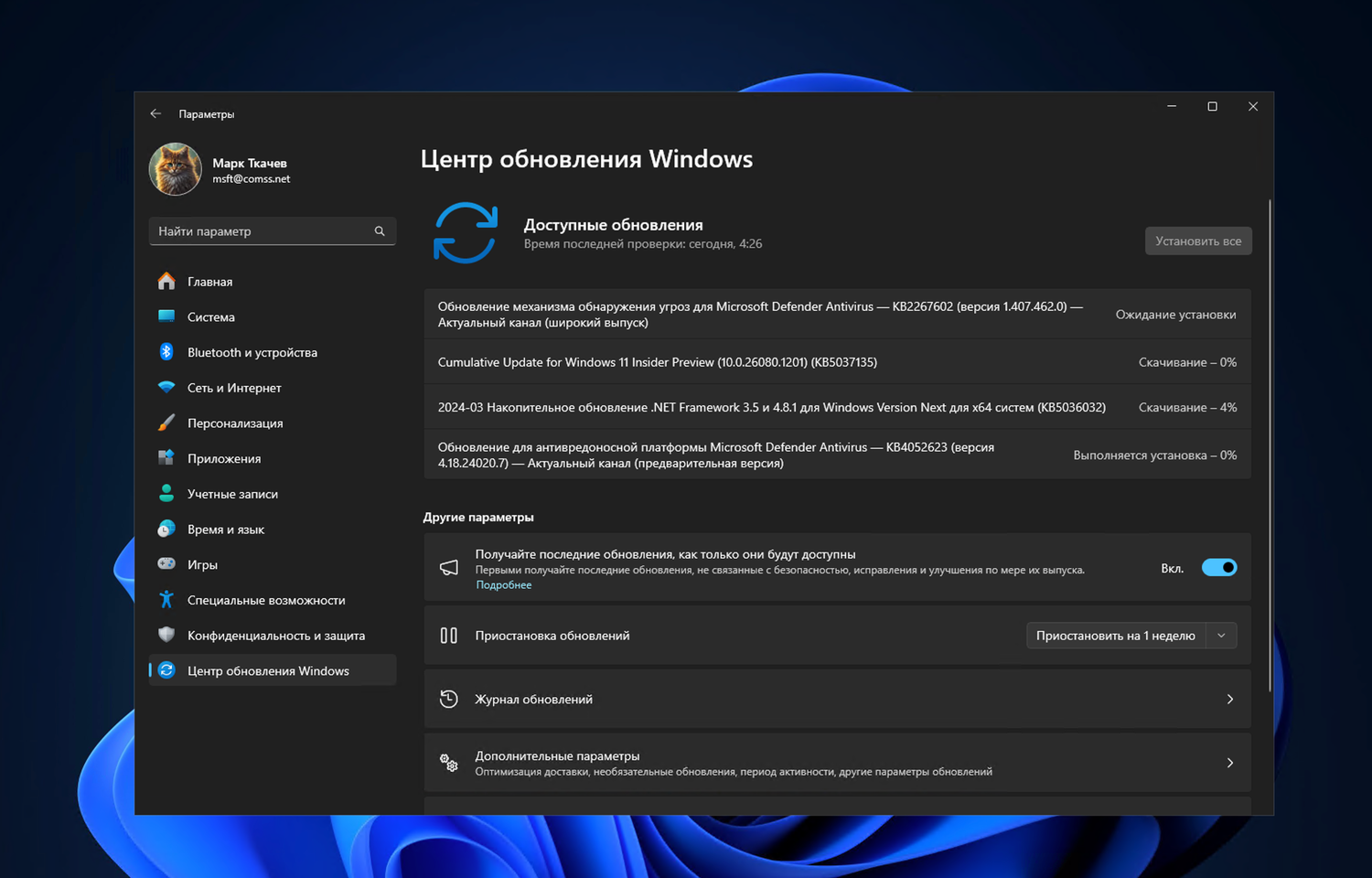Click the Доступные обновления heading
Viewport: 1372px width, 878px height.
(x=613, y=225)
